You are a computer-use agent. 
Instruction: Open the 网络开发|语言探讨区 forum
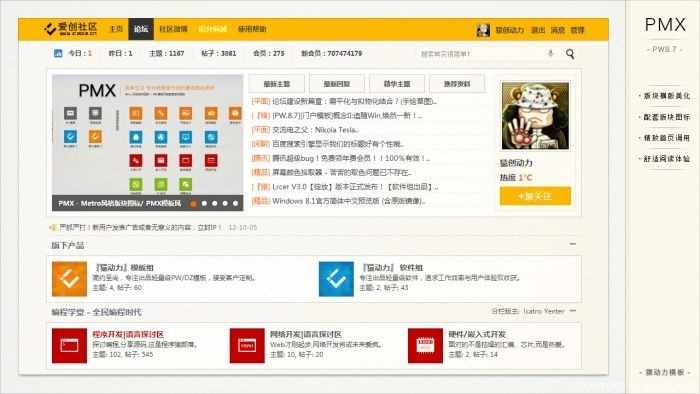tap(306, 334)
